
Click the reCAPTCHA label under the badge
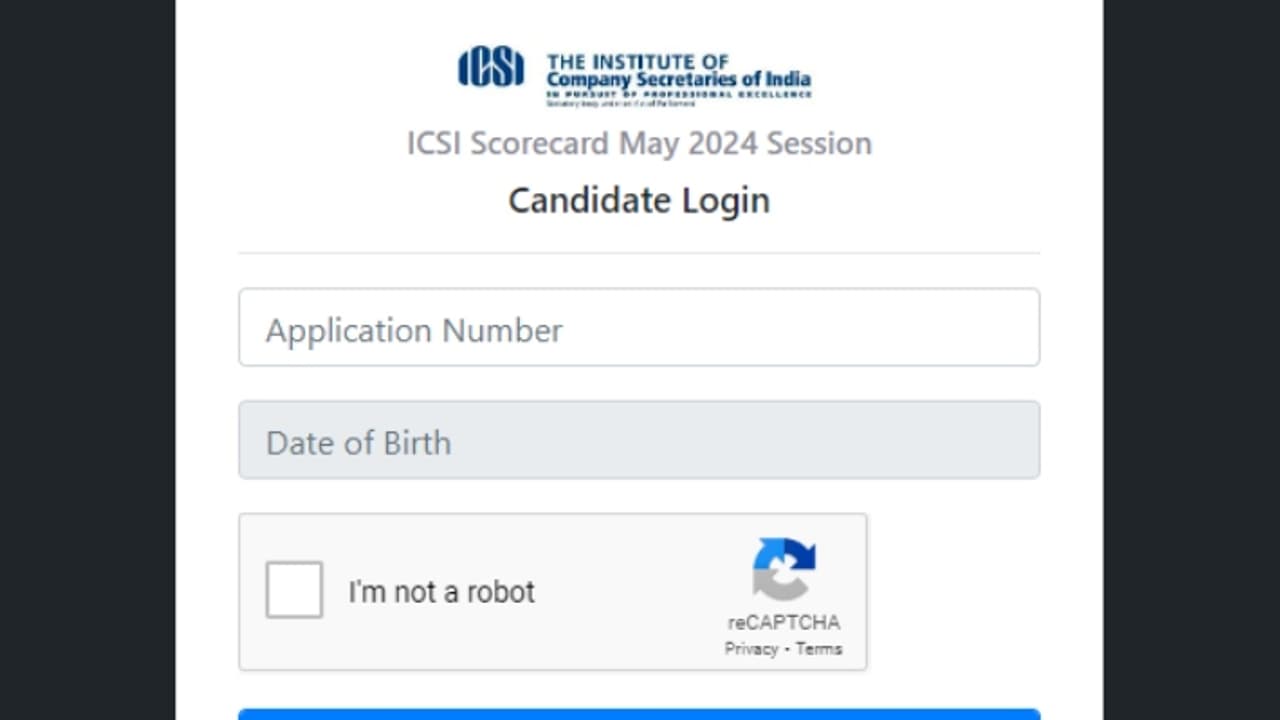pyautogui.click(x=783, y=620)
